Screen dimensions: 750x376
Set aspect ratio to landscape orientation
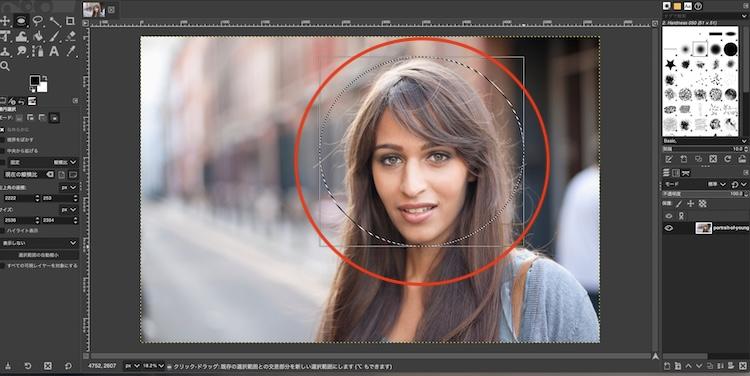(73, 175)
